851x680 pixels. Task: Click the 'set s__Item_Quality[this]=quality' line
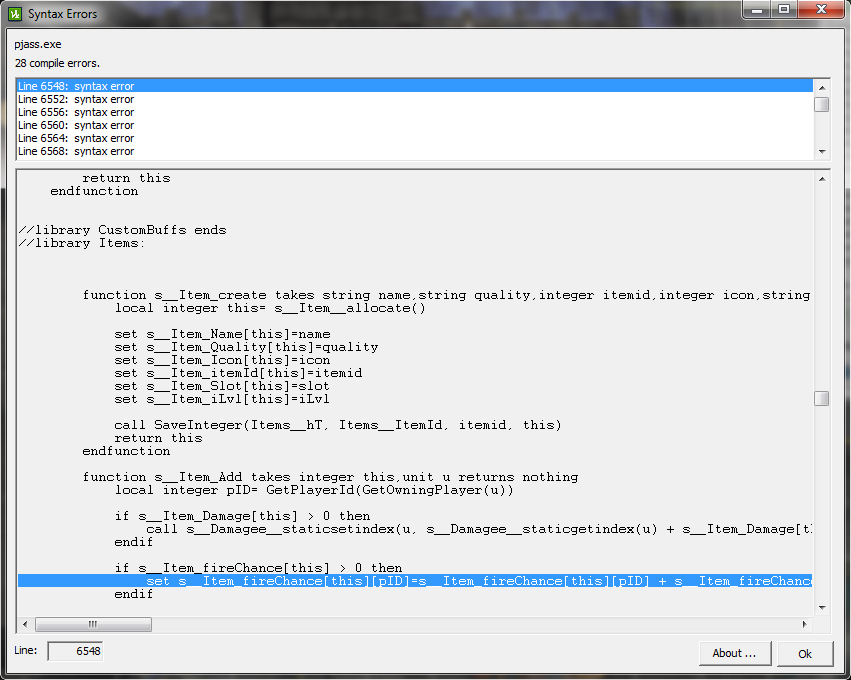click(246, 347)
